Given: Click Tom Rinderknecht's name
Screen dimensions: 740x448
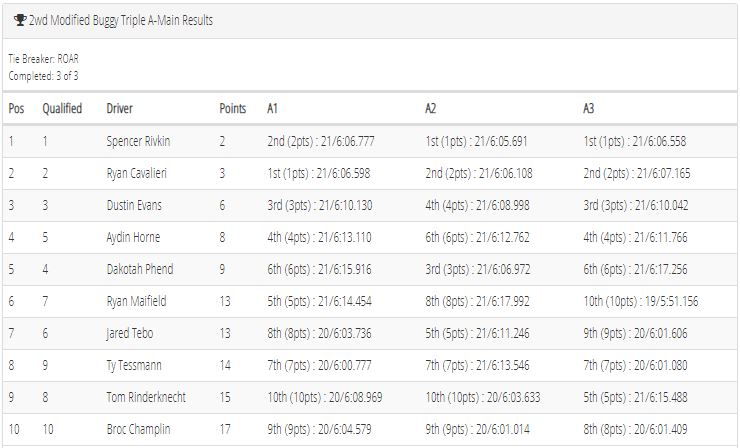Looking at the screenshot, I should click(146, 397).
